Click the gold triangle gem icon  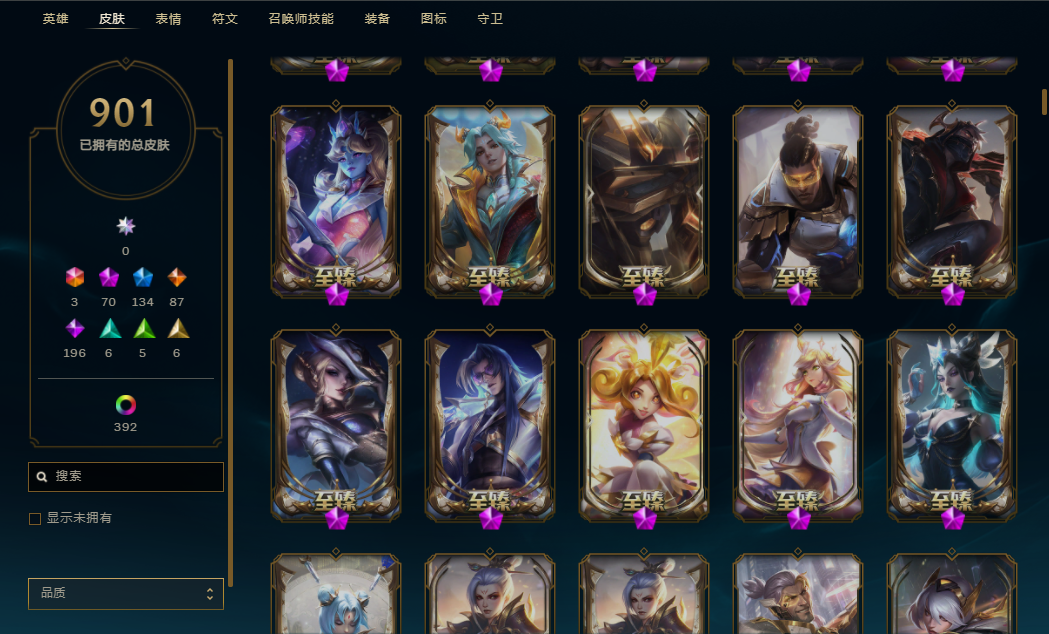coord(178,328)
